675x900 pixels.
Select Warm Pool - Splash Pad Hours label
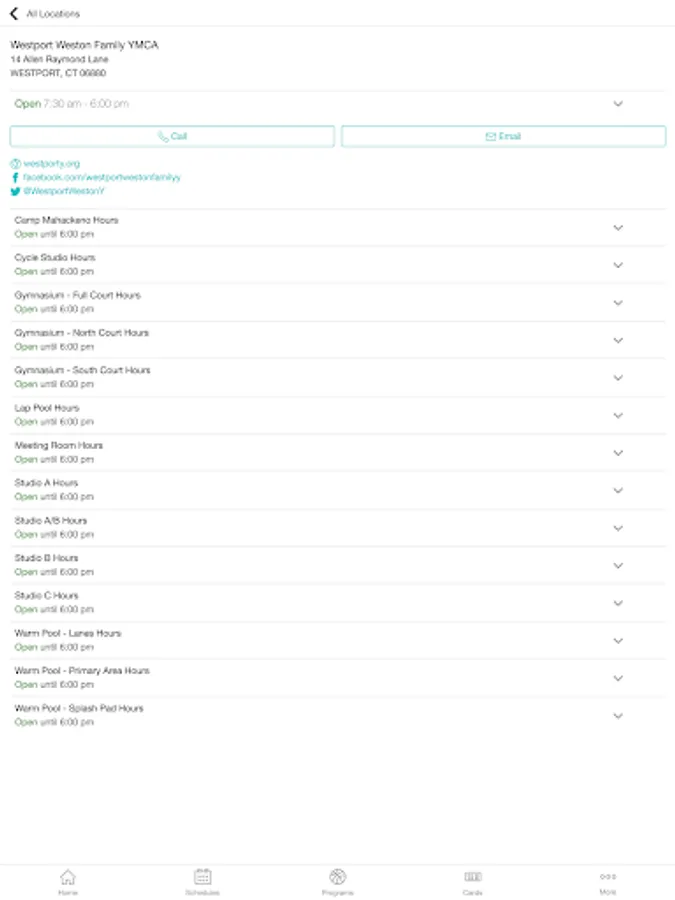coord(79,708)
